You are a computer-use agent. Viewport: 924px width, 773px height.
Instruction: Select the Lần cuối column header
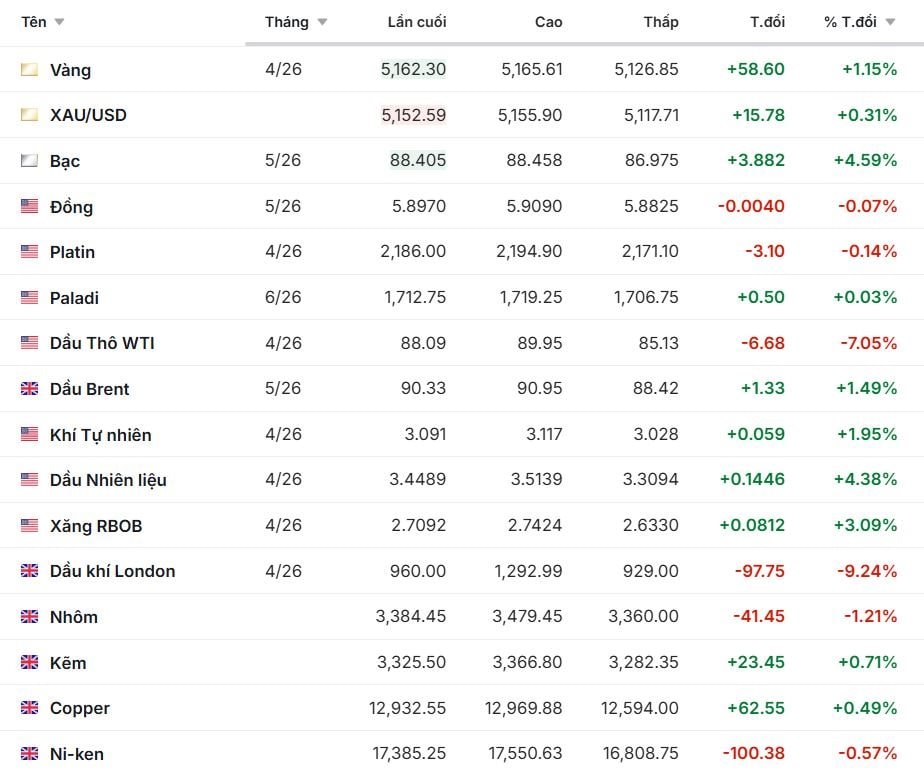click(416, 22)
